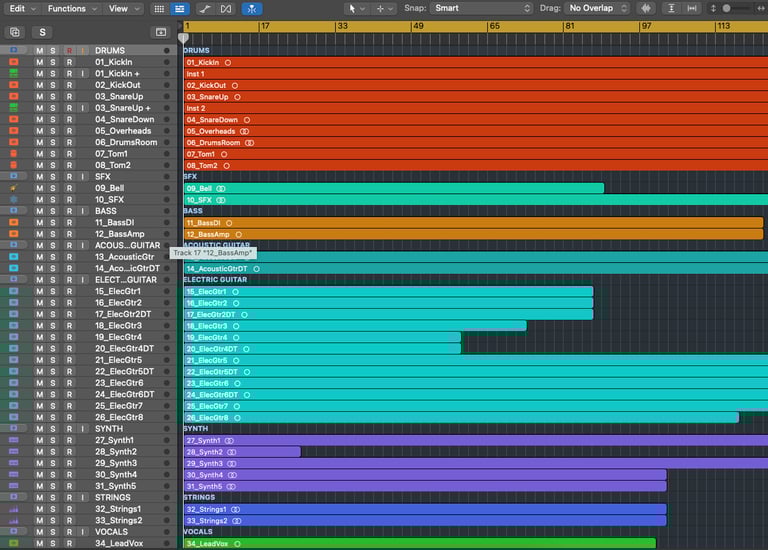Image resolution: width=768 pixels, height=550 pixels.
Task: Open the Functions menu
Action: 72,8
